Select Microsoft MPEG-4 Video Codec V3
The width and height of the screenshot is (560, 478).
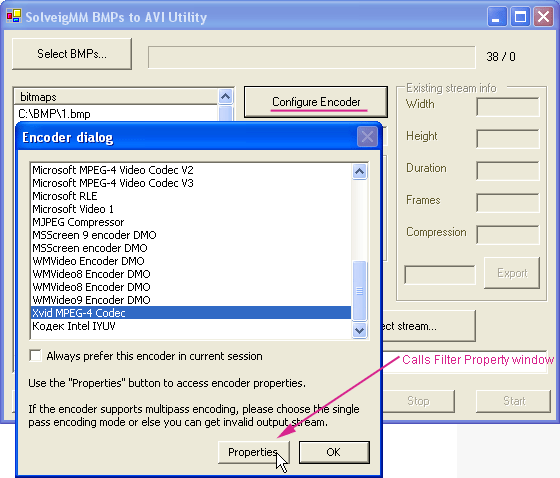191,183
